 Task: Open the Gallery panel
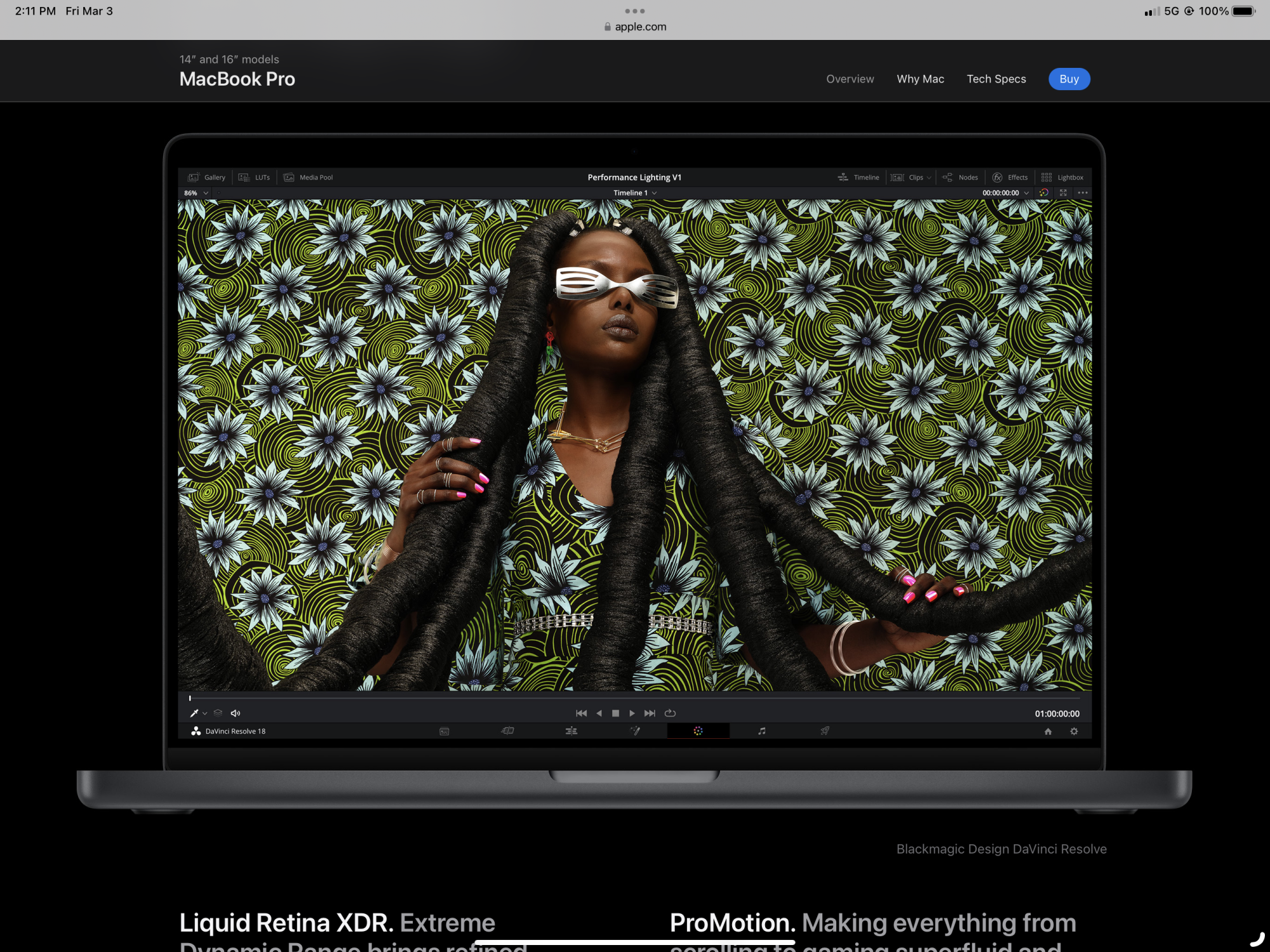tap(207, 177)
